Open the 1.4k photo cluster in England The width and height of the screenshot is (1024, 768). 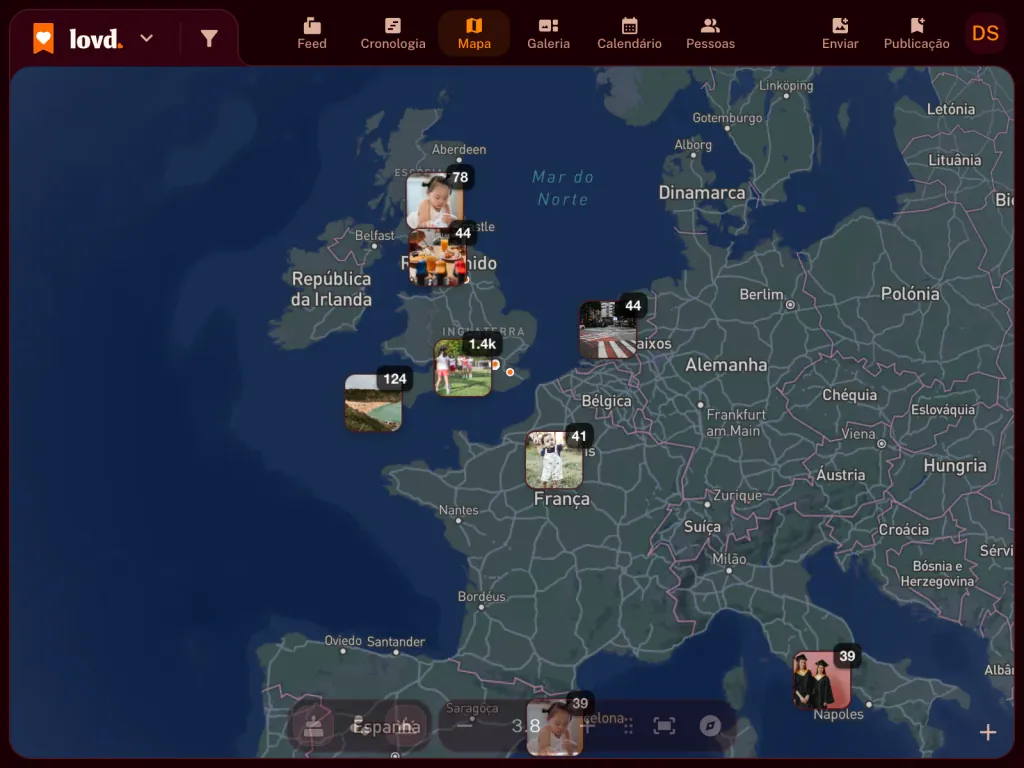point(463,367)
